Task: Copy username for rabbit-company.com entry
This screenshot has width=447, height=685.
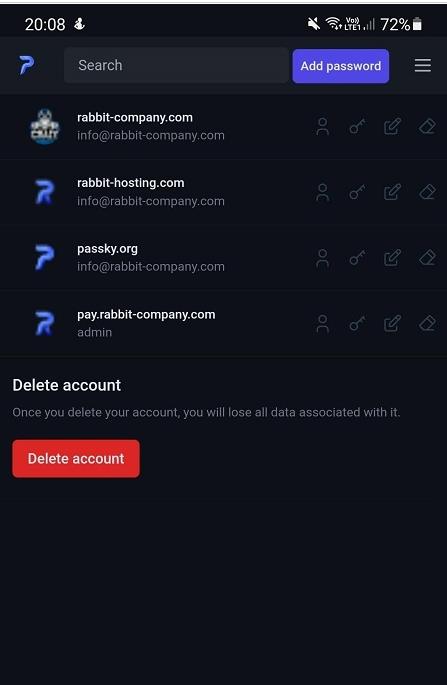Action: 322,127
